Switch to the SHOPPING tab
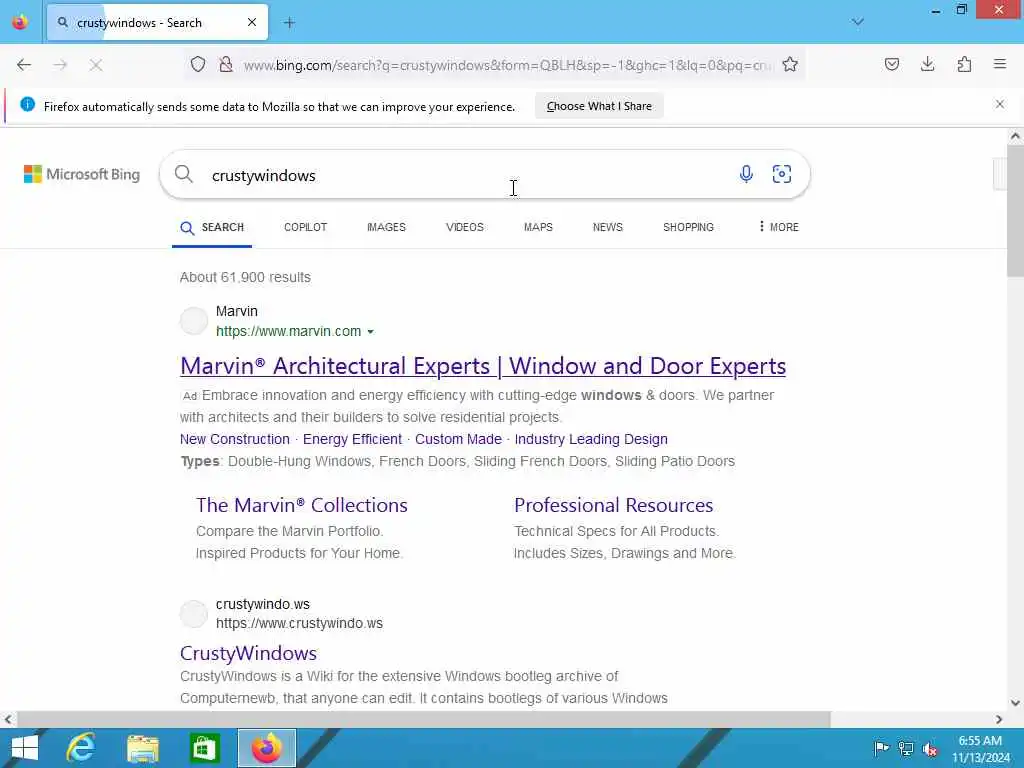This screenshot has width=1024, height=768. 688,227
